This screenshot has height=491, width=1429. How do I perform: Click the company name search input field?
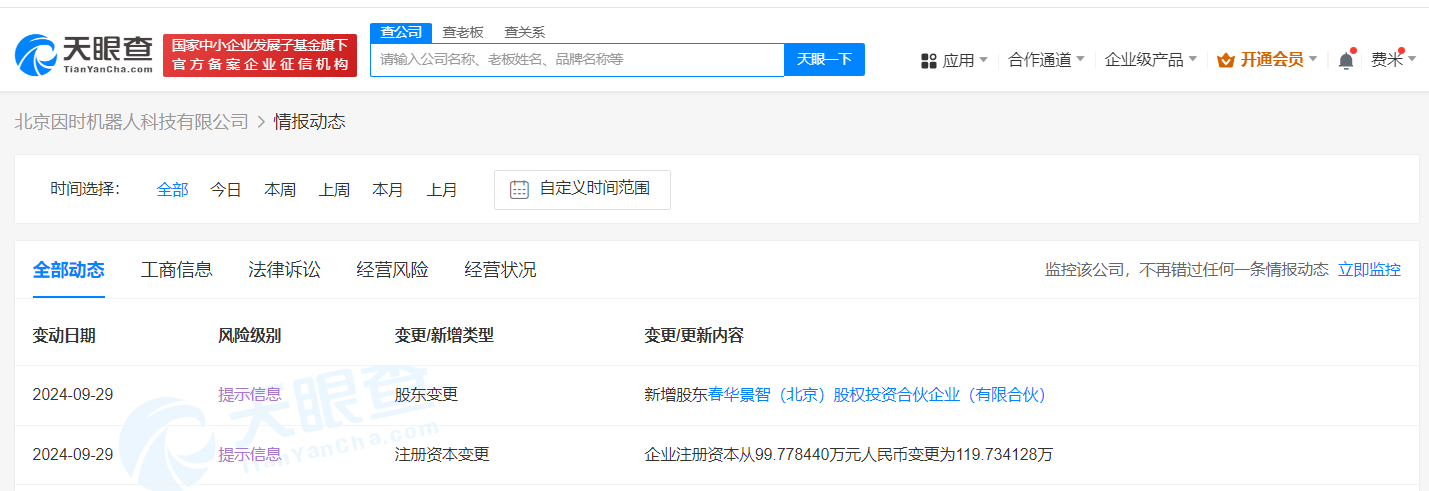[x=577, y=60]
